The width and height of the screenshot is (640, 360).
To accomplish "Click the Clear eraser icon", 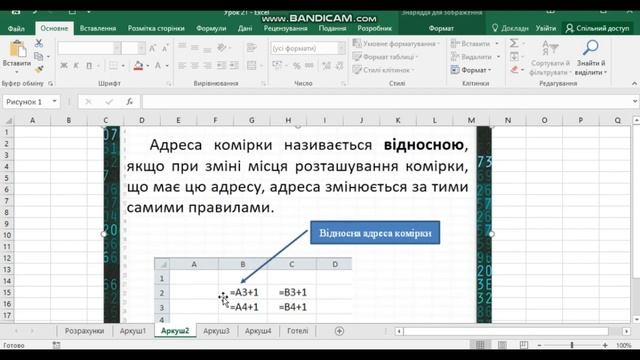I will (514, 70).
